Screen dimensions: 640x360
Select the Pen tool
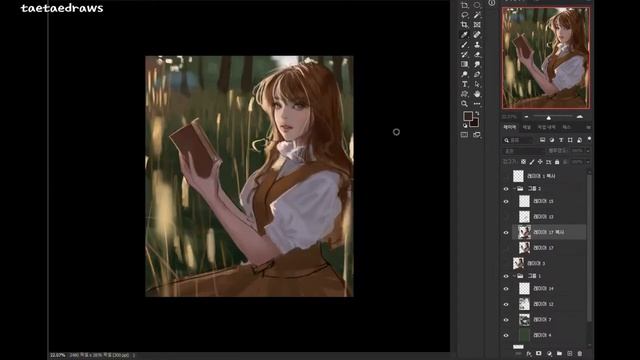coord(477,74)
